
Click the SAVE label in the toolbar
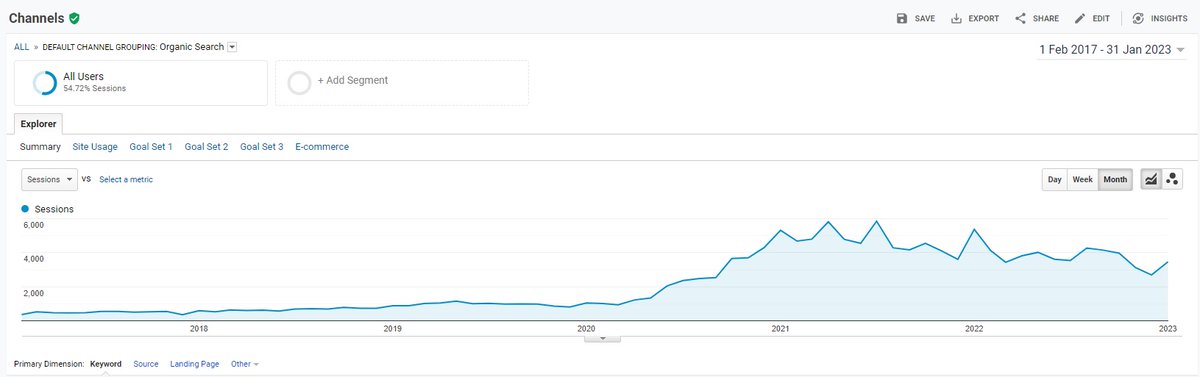(x=925, y=18)
